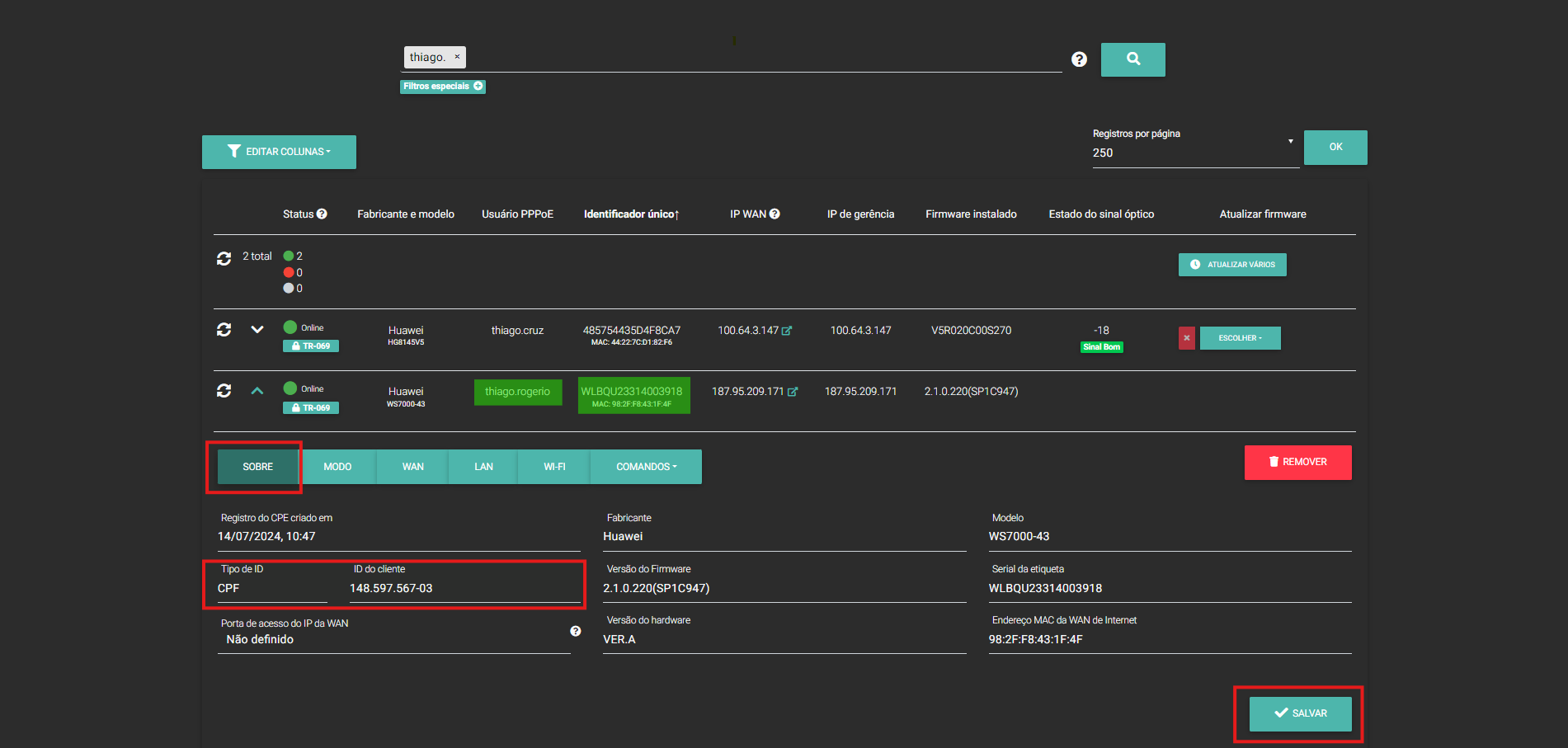Viewport: 1568px width, 748px height.
Task: Click the red Remover button
Action: click(x=1297, y=462)
